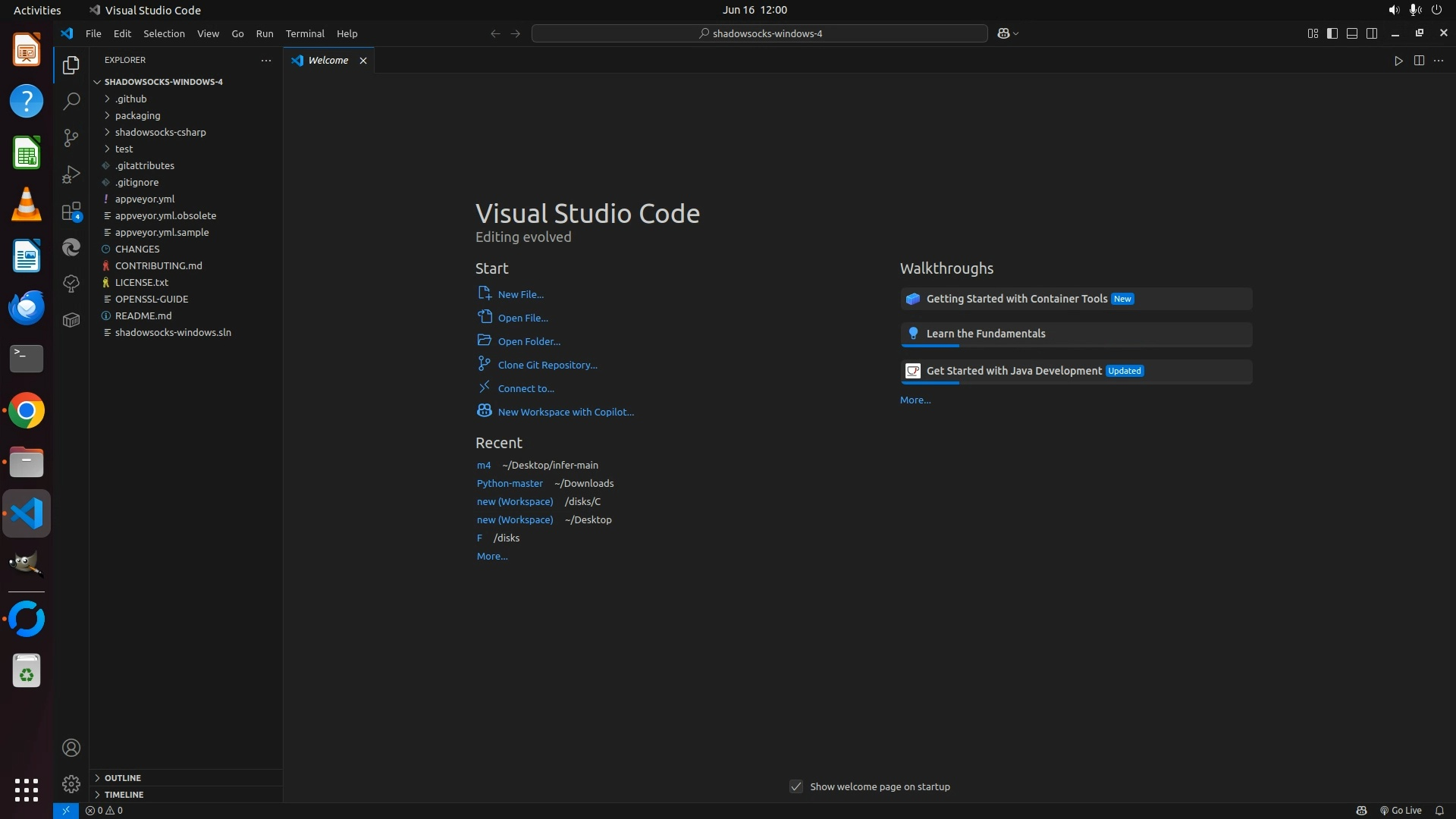Open Learn the Fundamentals walkthrough
This screenshot has width=1456, height=819.
(x=986, y=334)
